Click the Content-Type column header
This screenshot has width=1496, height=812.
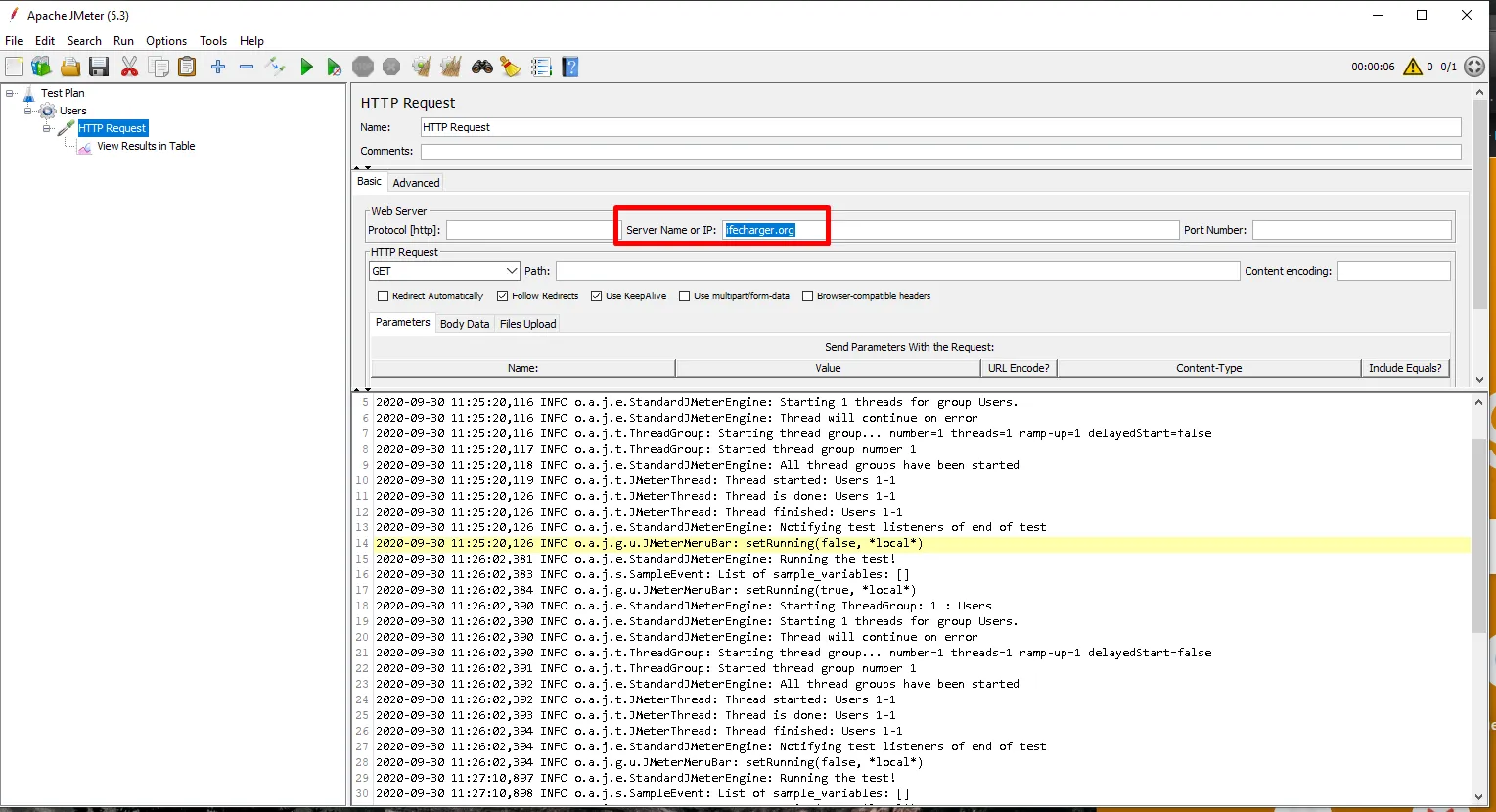[x=1209, y=368]
